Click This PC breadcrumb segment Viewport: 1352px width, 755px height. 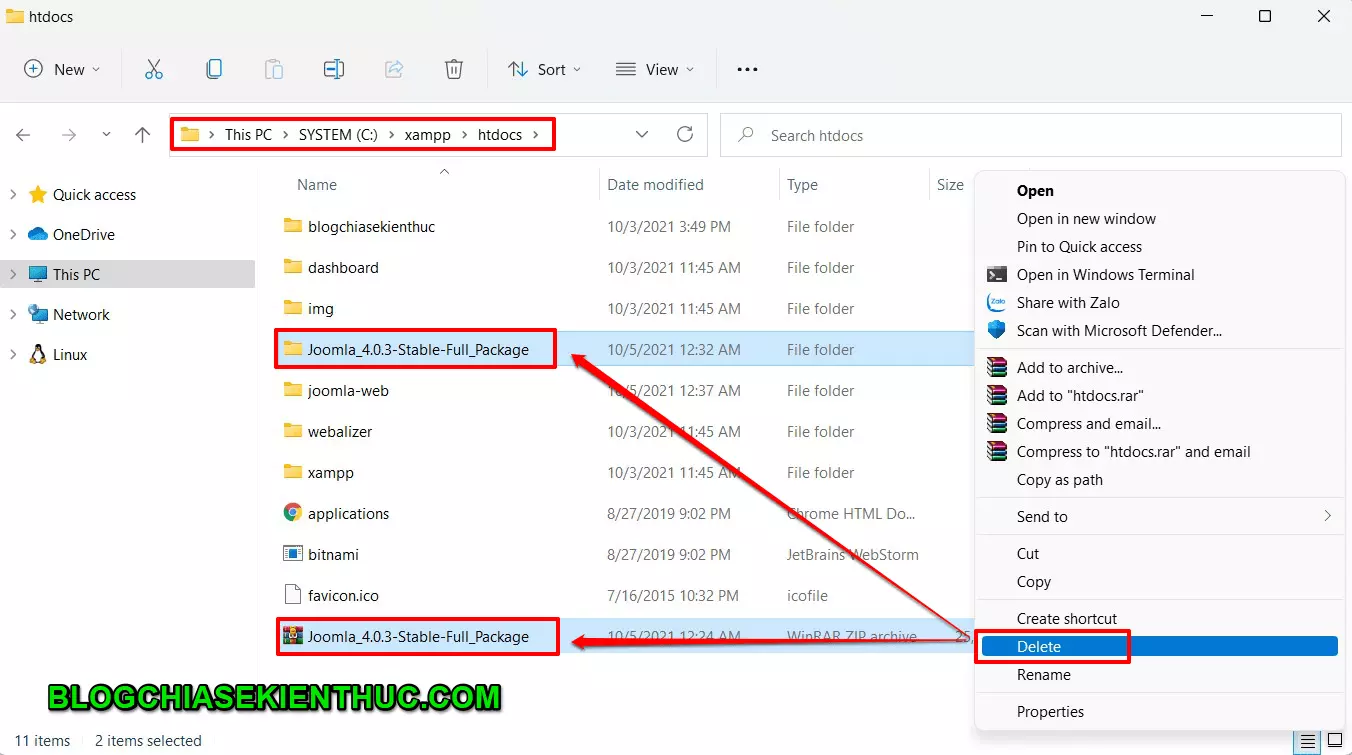(248, 135)
